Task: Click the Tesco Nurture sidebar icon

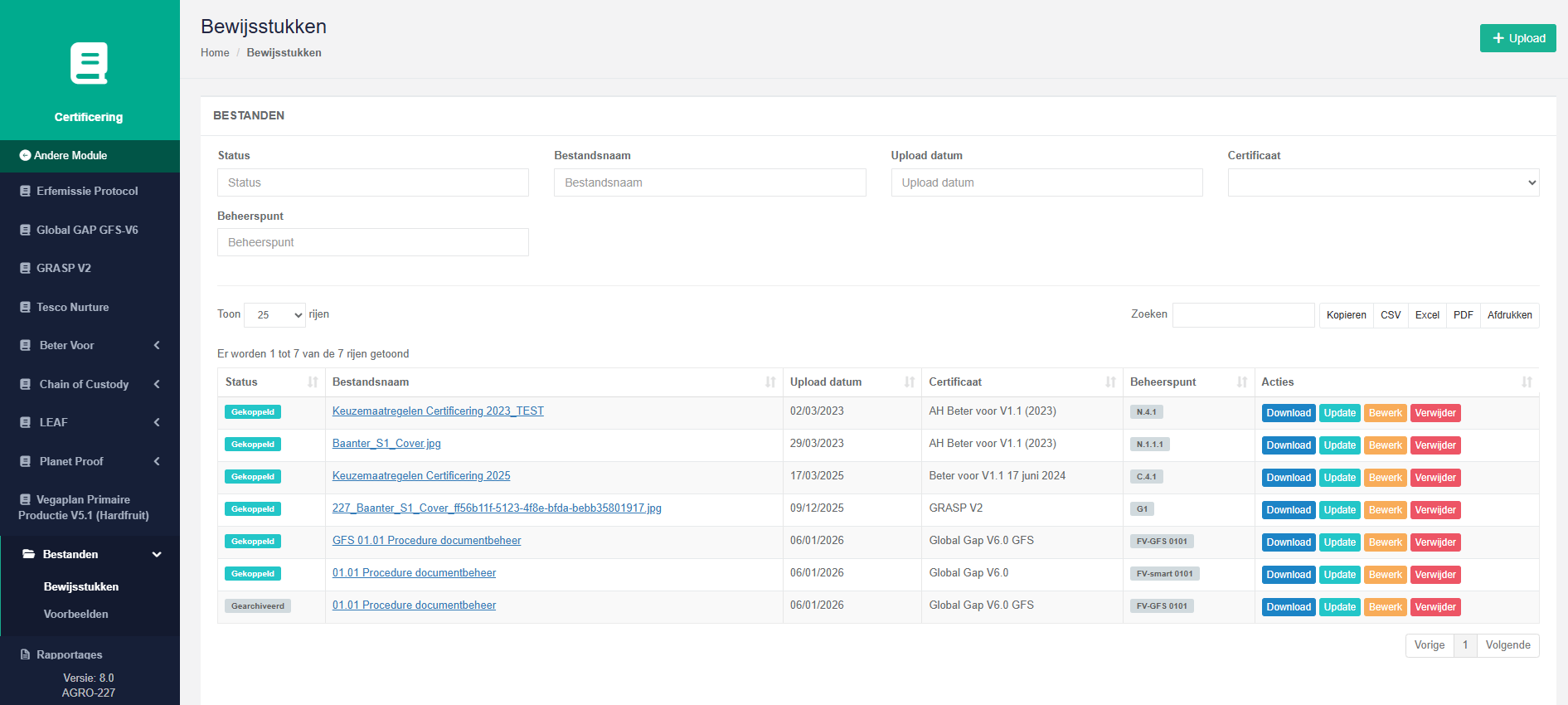Action: [x=25, y=307]
